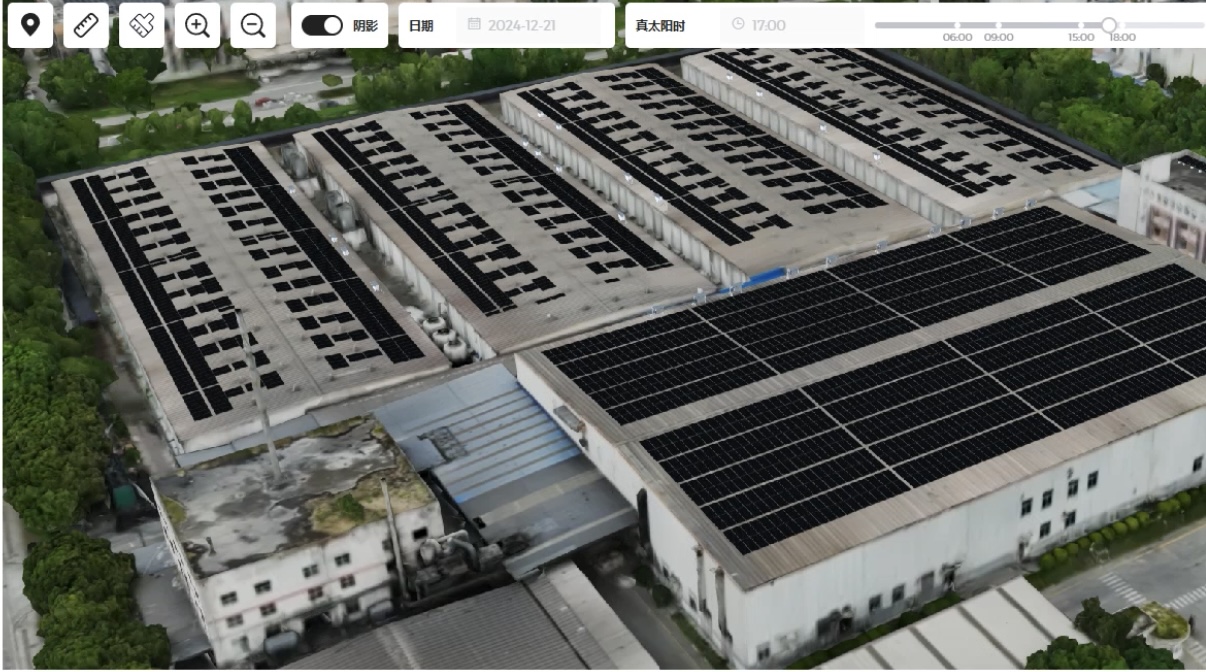
Task: Toggle the 阴影 shadow switch off
Action: pyautogui.click(x=321, y=25)
